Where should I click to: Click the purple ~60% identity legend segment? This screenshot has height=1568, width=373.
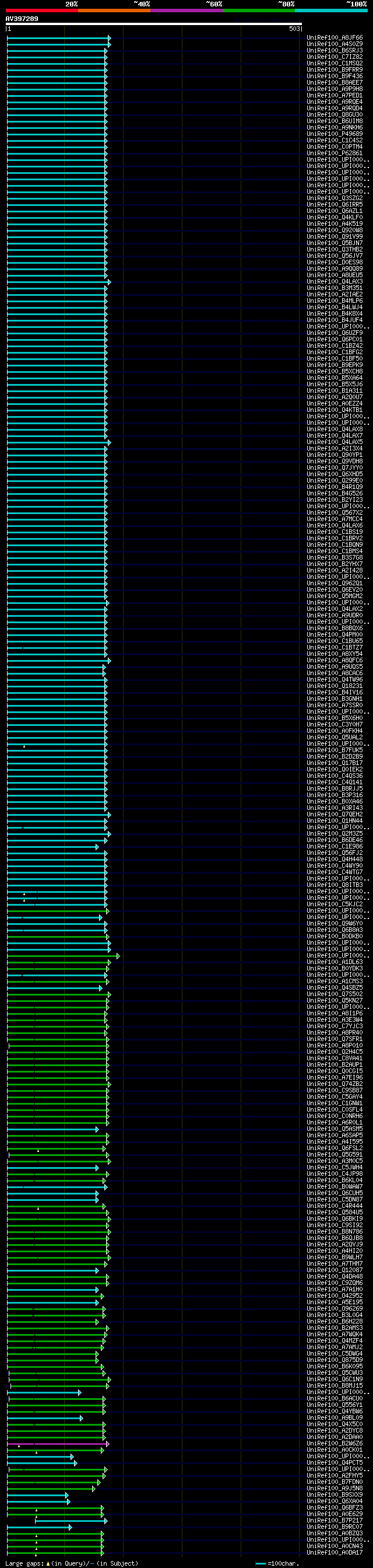[186, 11]
